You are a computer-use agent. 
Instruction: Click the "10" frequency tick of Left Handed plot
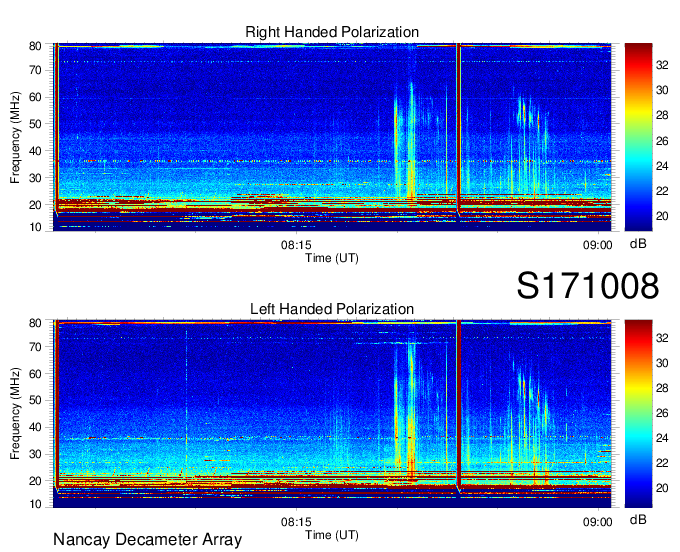coord(35,504)
